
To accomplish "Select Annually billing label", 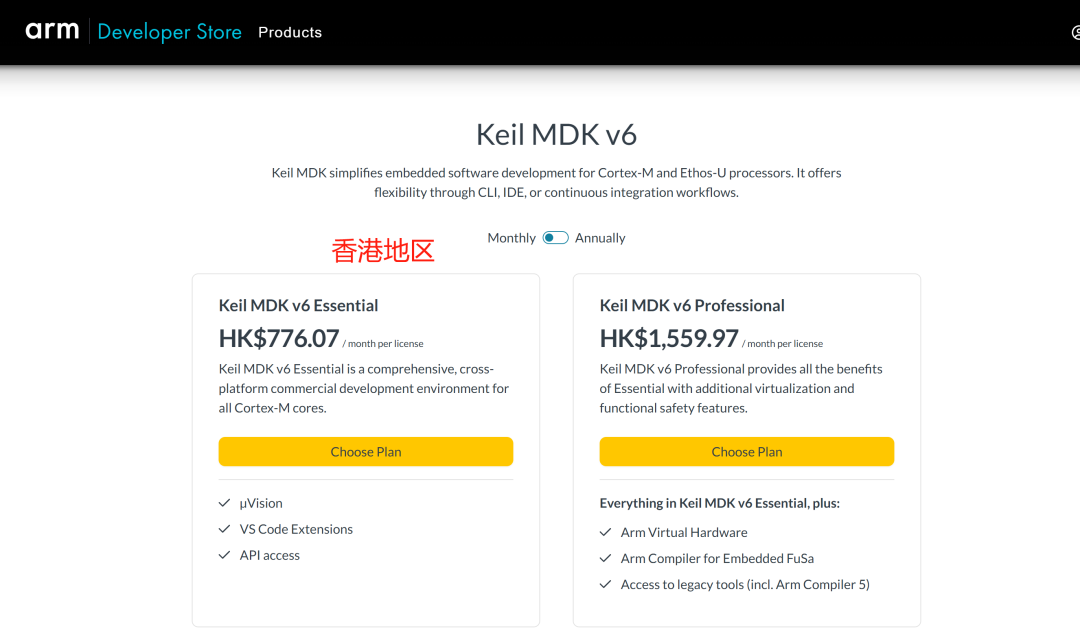I will point(600,238).
